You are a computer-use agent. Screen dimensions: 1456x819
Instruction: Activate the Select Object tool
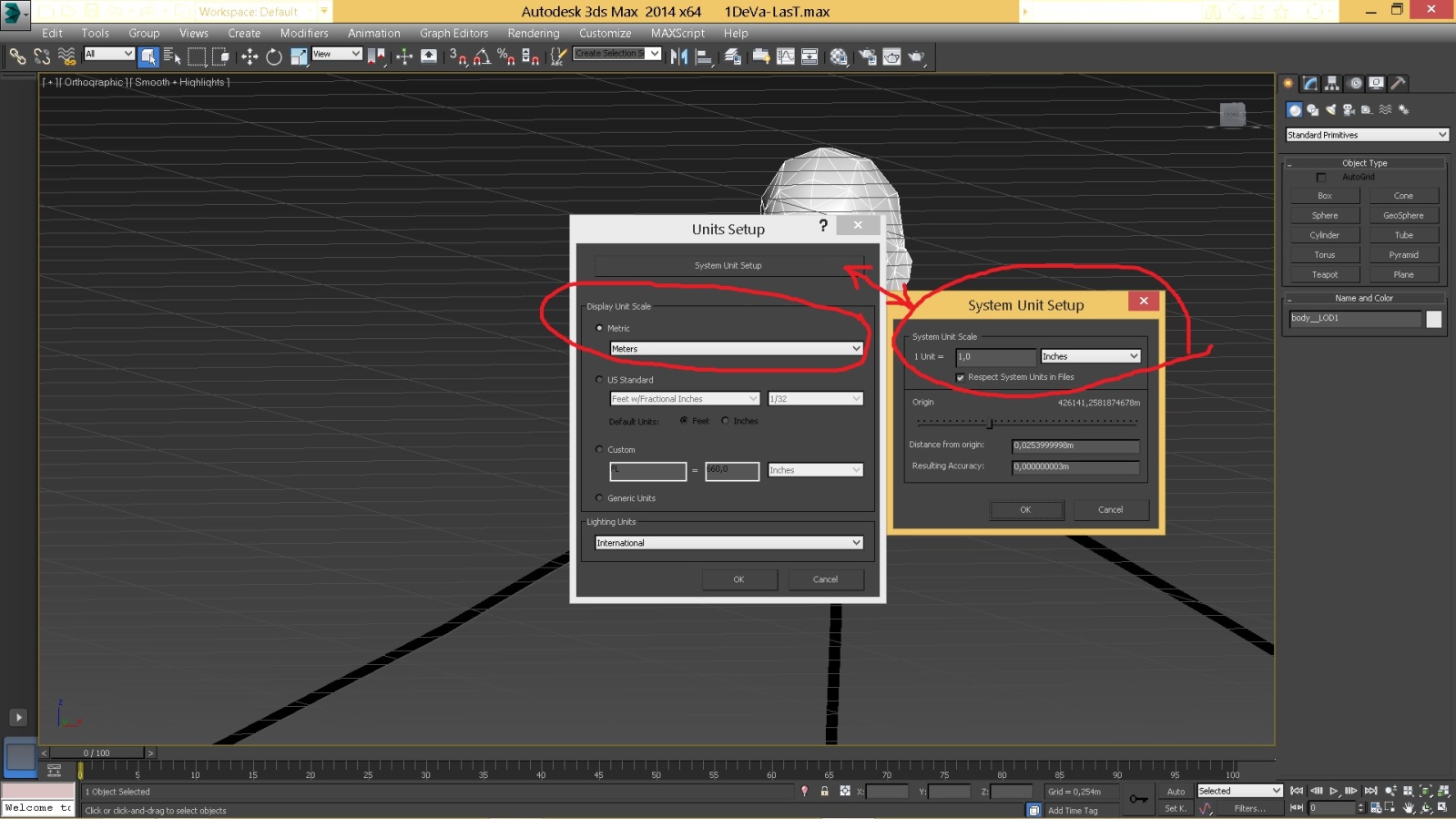pos(148,56)
